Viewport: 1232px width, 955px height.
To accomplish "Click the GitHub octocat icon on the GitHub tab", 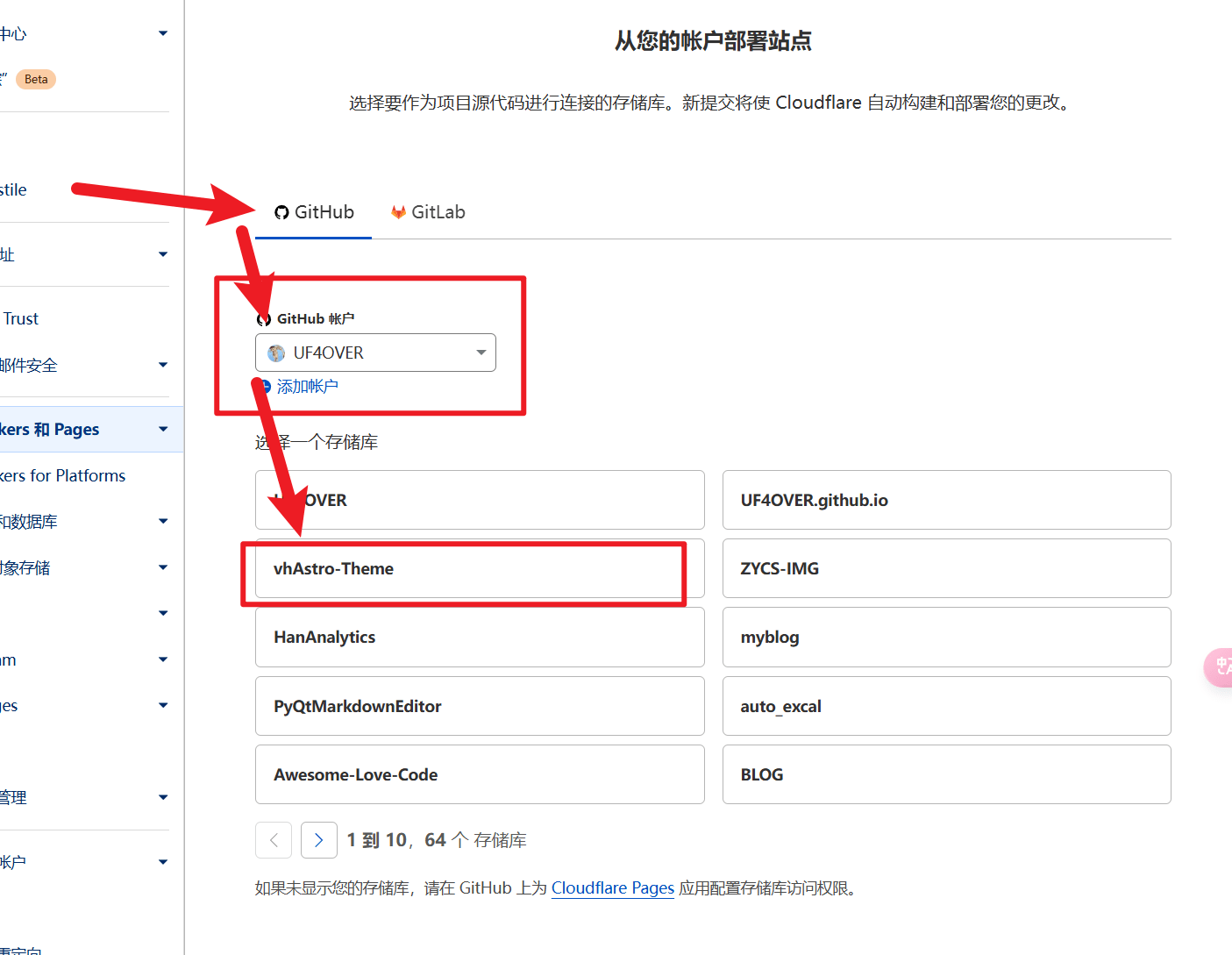I will 281,211.
